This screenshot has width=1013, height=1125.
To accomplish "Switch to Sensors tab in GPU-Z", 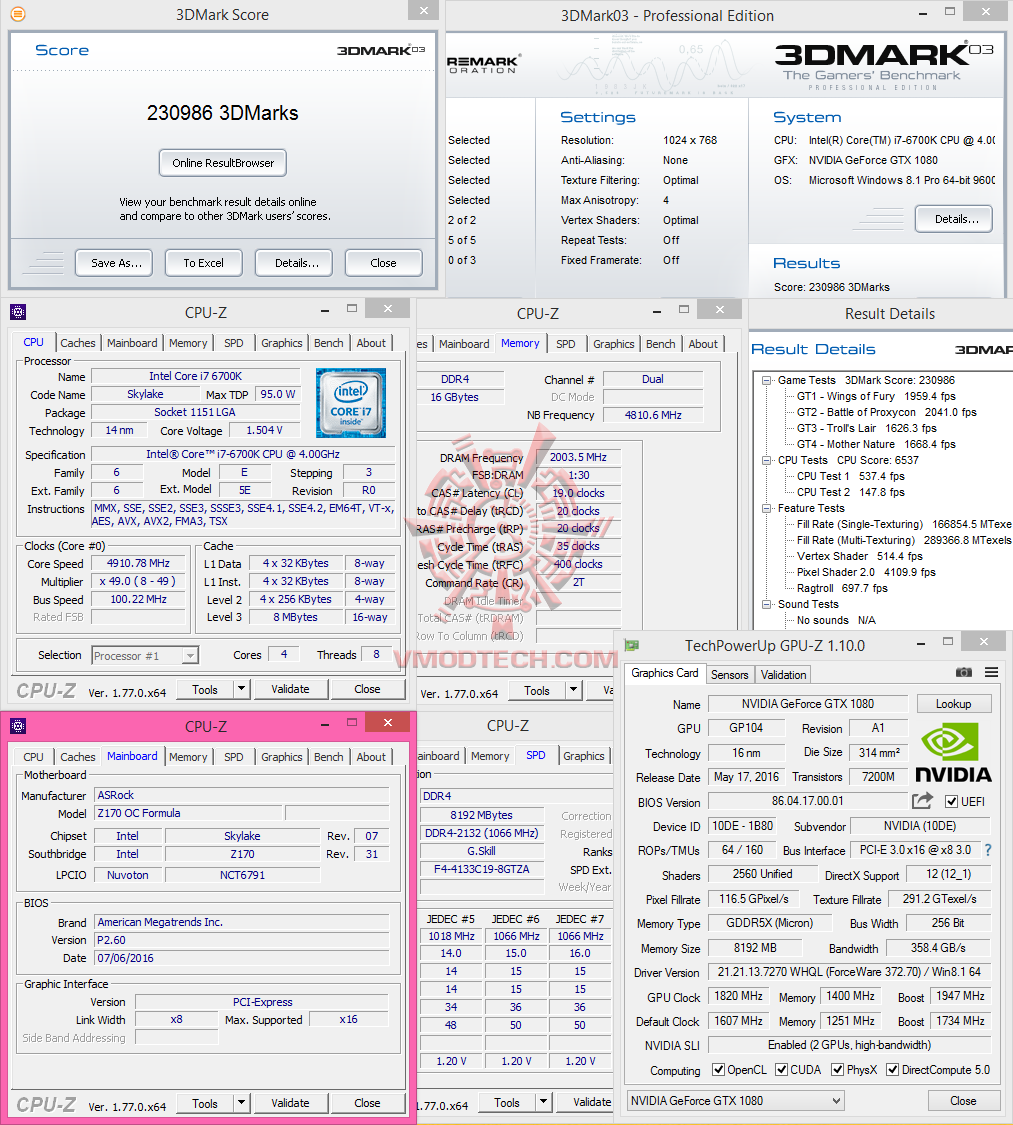I will click(x=730, y=674).
